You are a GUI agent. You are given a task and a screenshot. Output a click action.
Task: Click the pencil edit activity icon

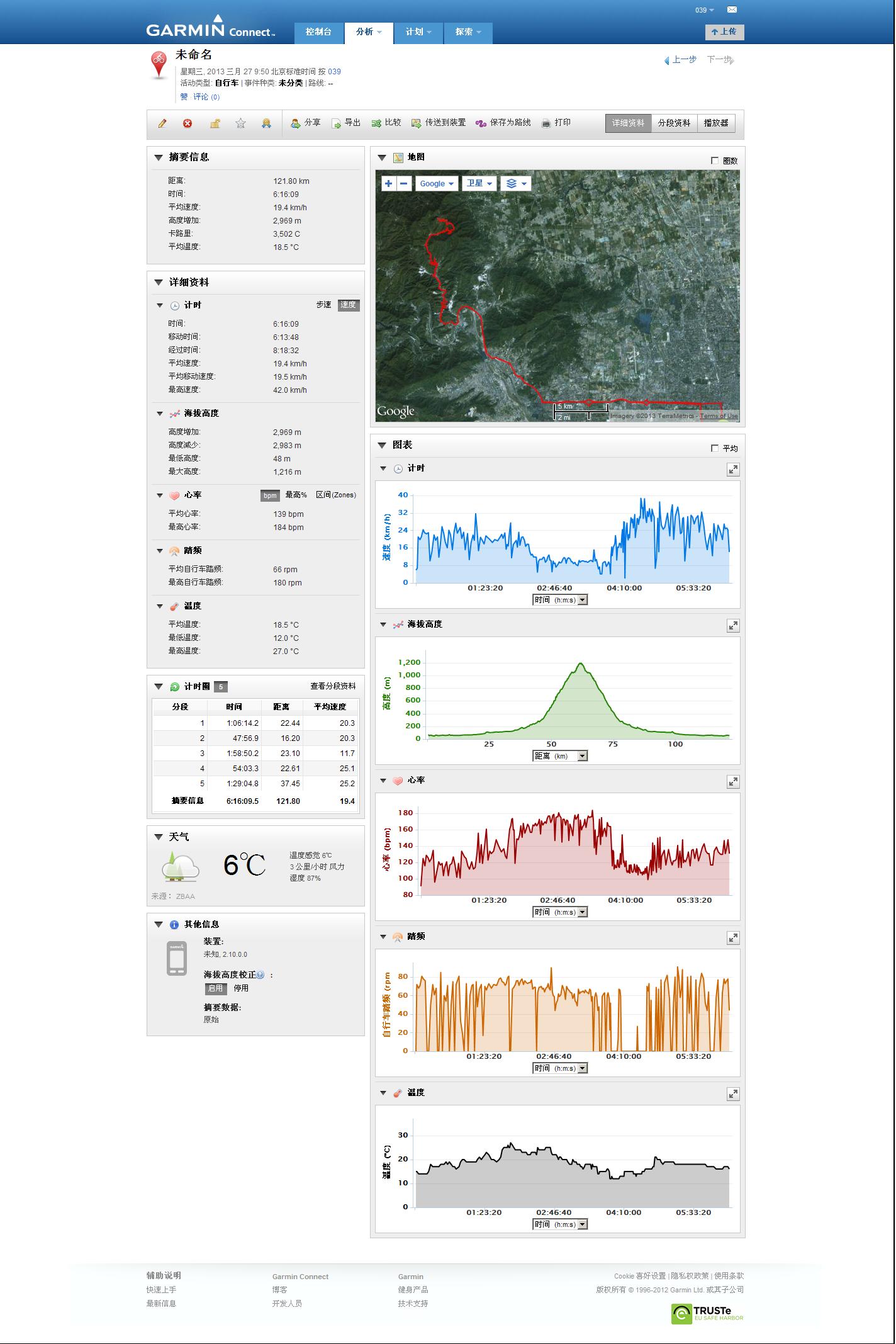(162, 123)
